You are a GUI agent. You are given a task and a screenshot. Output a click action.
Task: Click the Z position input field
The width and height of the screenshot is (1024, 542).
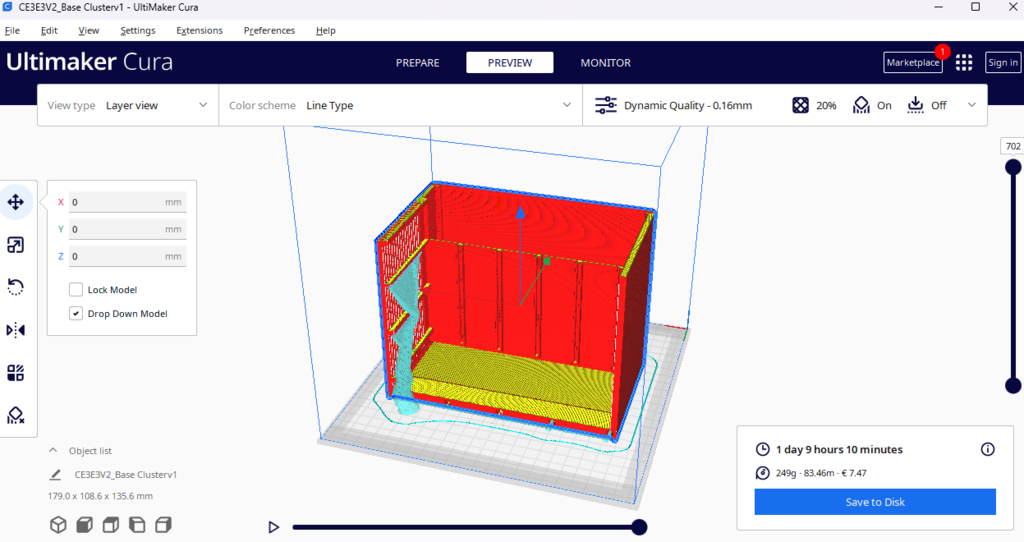(x=127, y=257)
